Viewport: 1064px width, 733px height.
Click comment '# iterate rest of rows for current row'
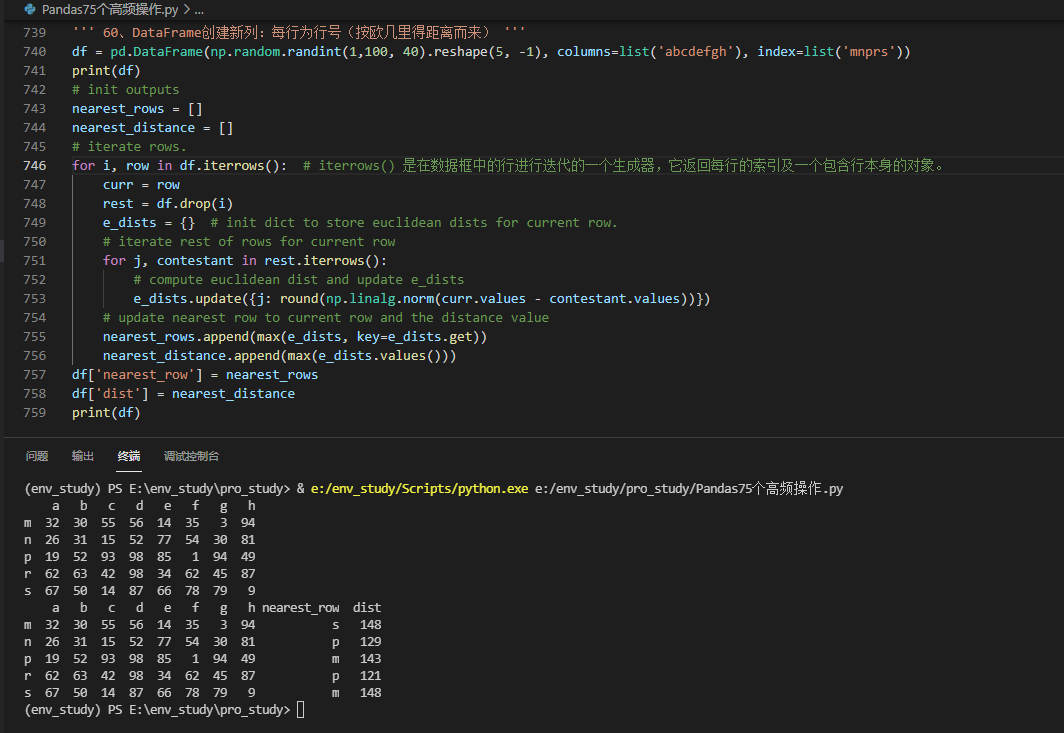click(249, 242)
